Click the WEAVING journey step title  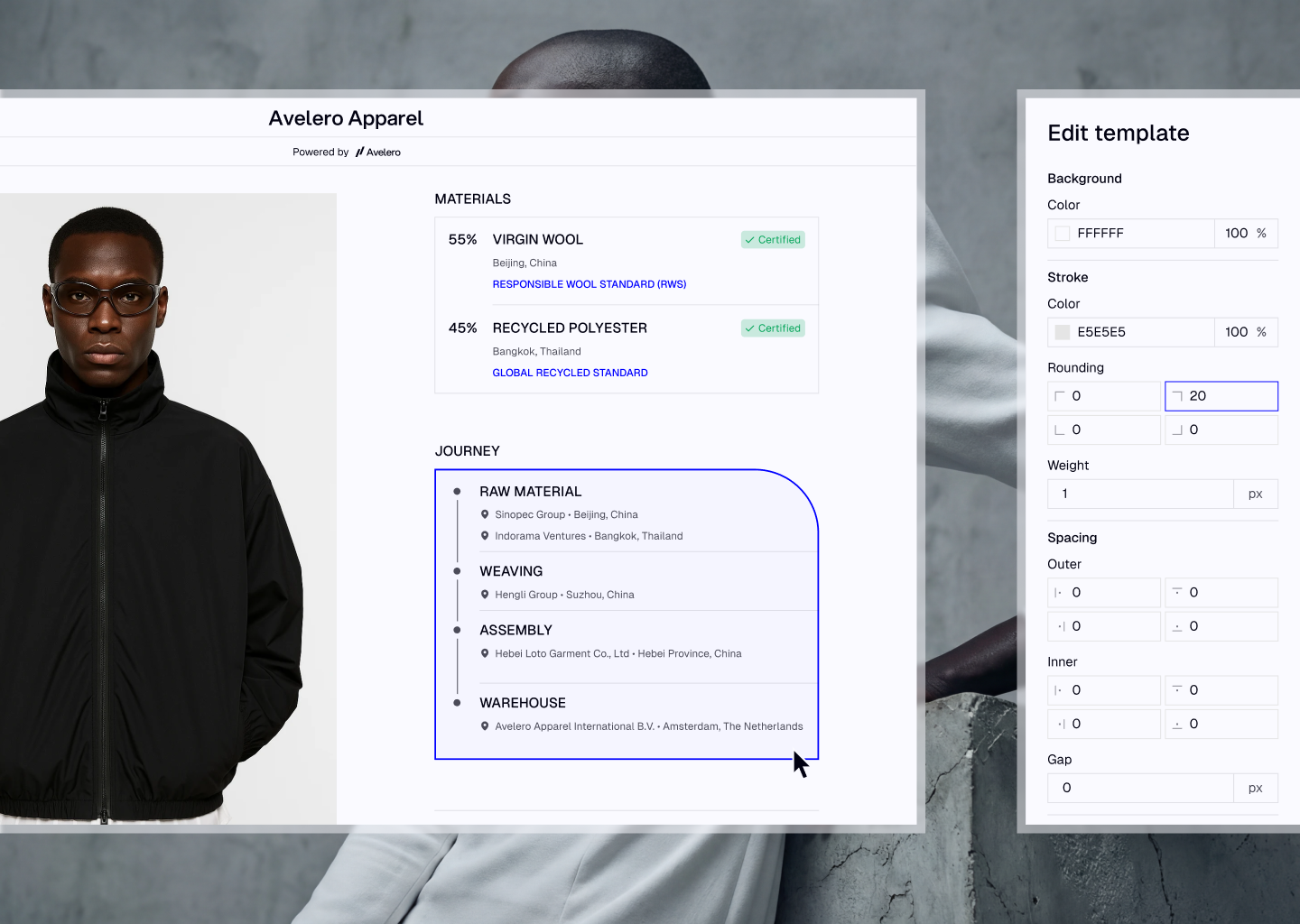coord(511,571)
